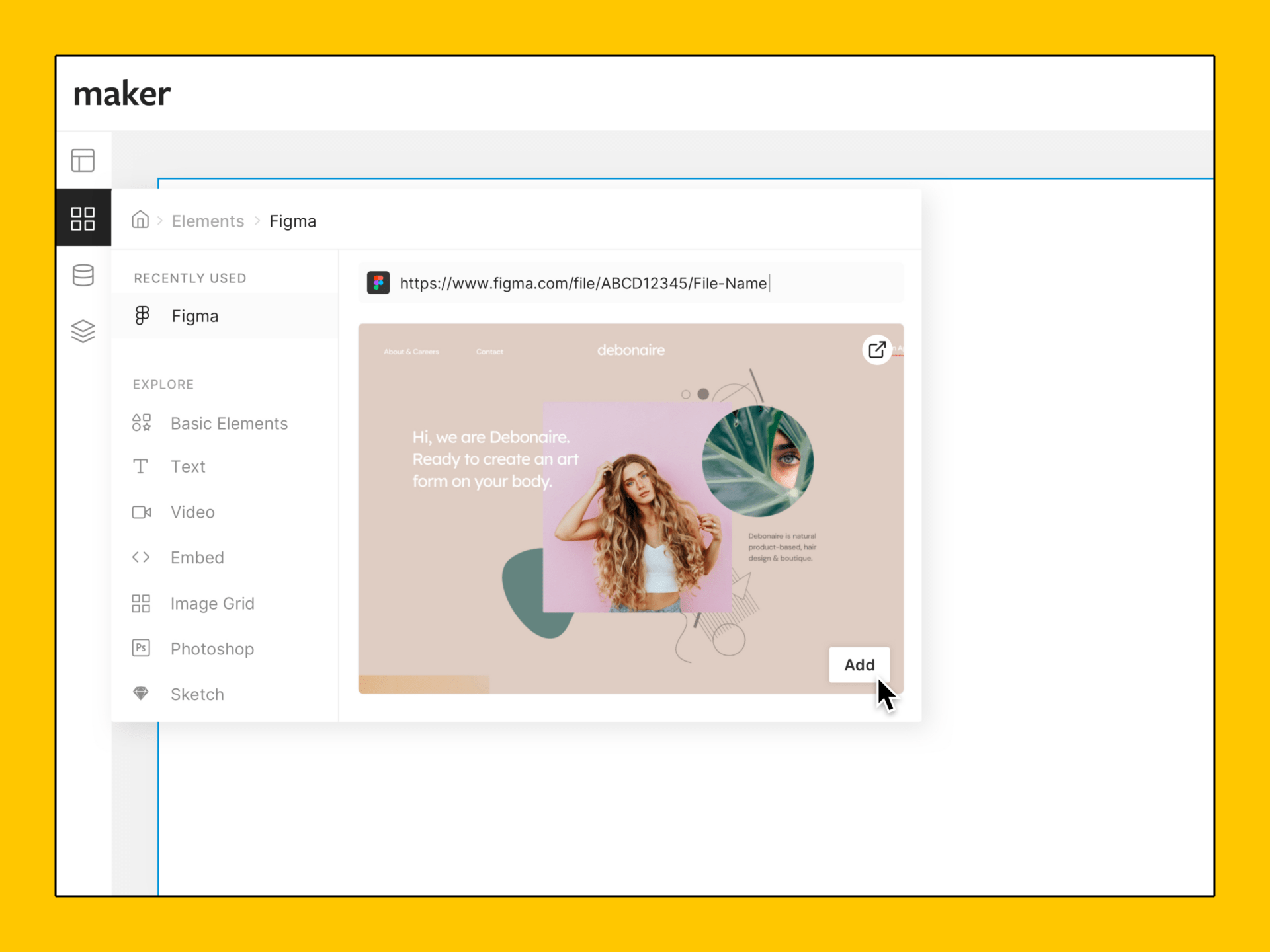Select the Text element icon

(140, 466)
